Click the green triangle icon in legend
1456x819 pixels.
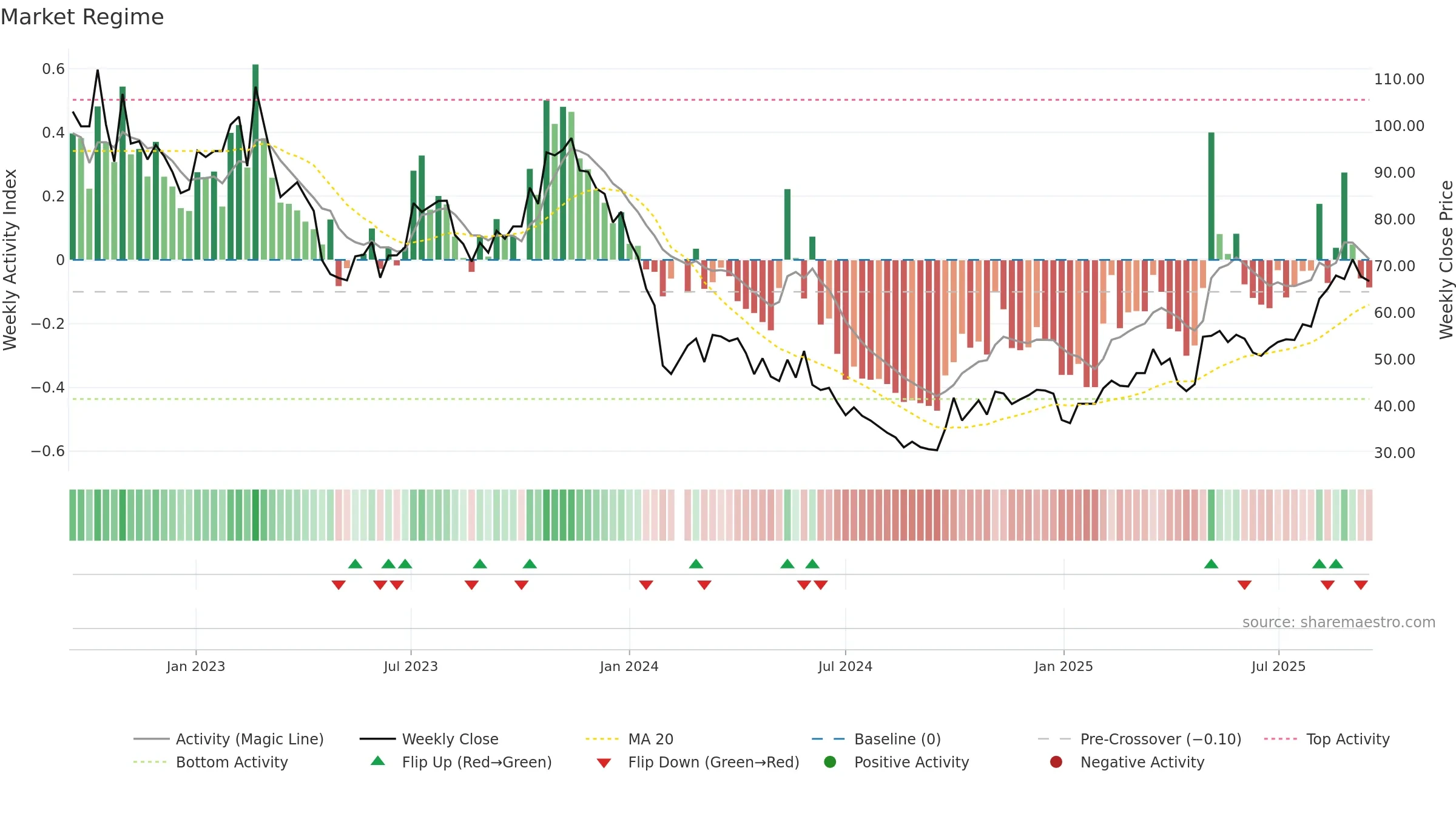378,761
